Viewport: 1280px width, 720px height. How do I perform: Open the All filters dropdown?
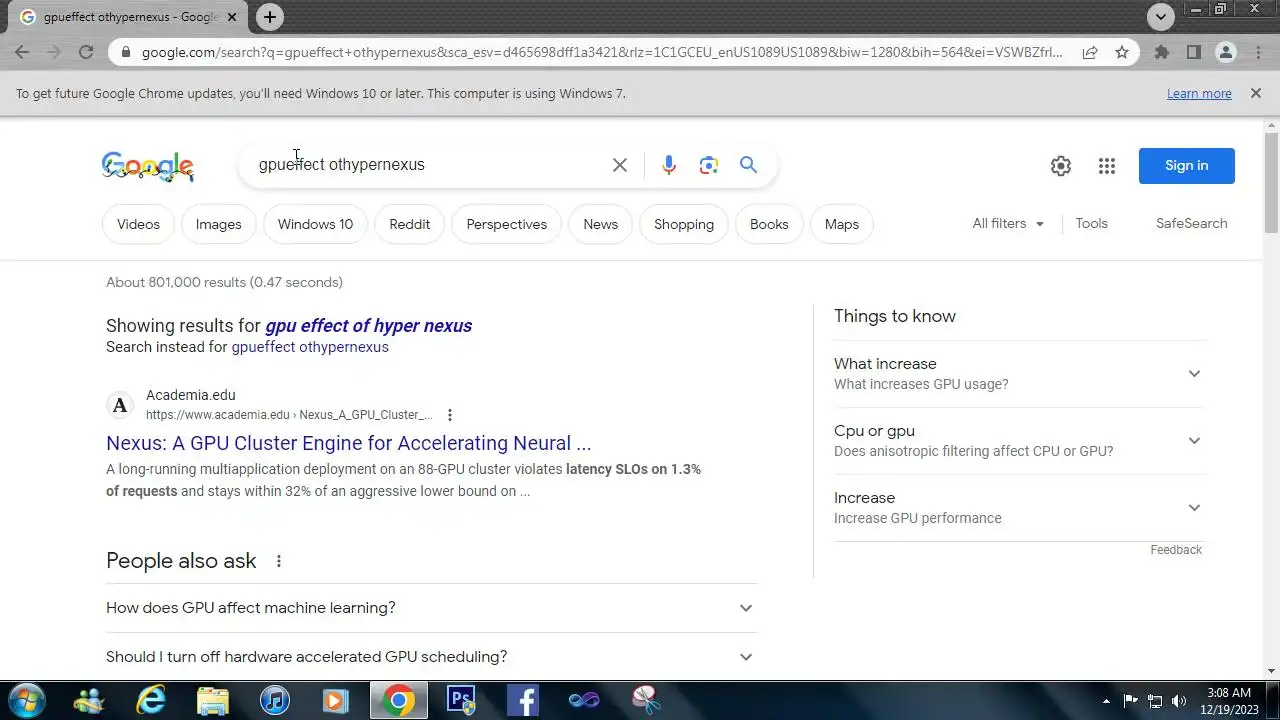click(x=1008, y=224)
